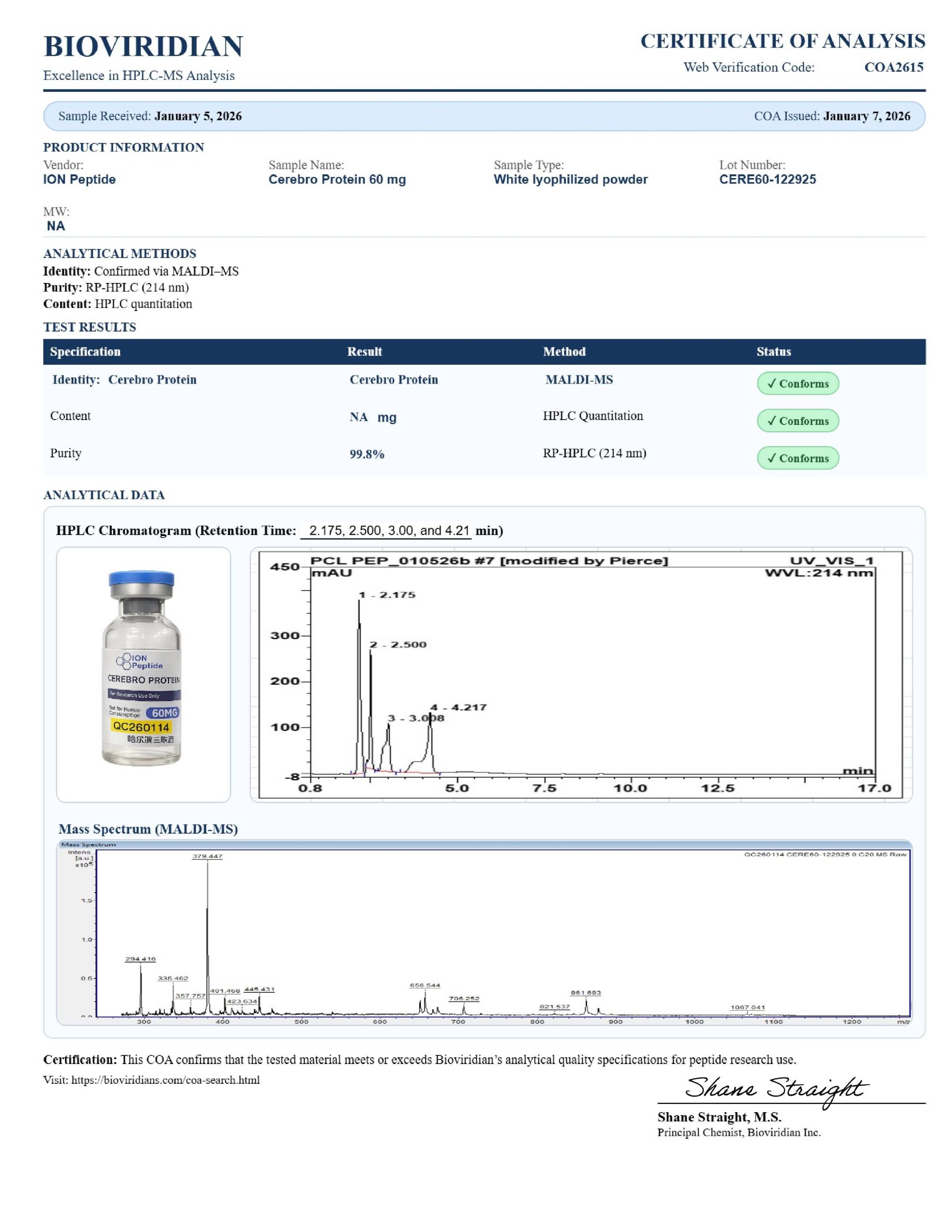This screenshot has width=952, height=1232.
Task: Click lot number CERE60-122925
Action: point(767,180)
